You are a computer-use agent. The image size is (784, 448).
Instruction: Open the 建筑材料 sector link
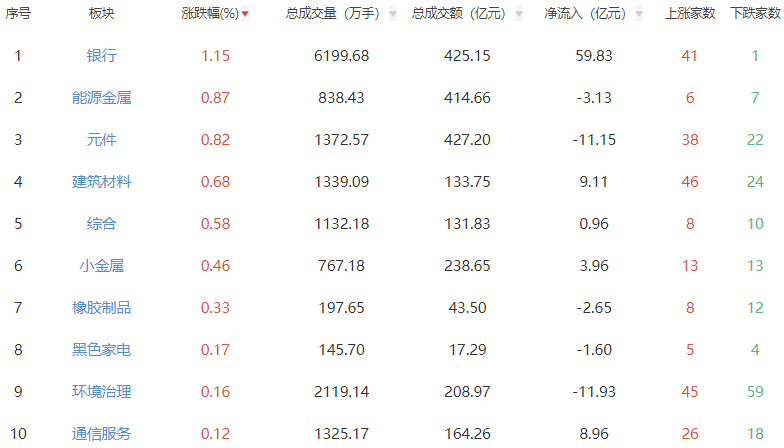pyautogui.click(x=101, y=182)
